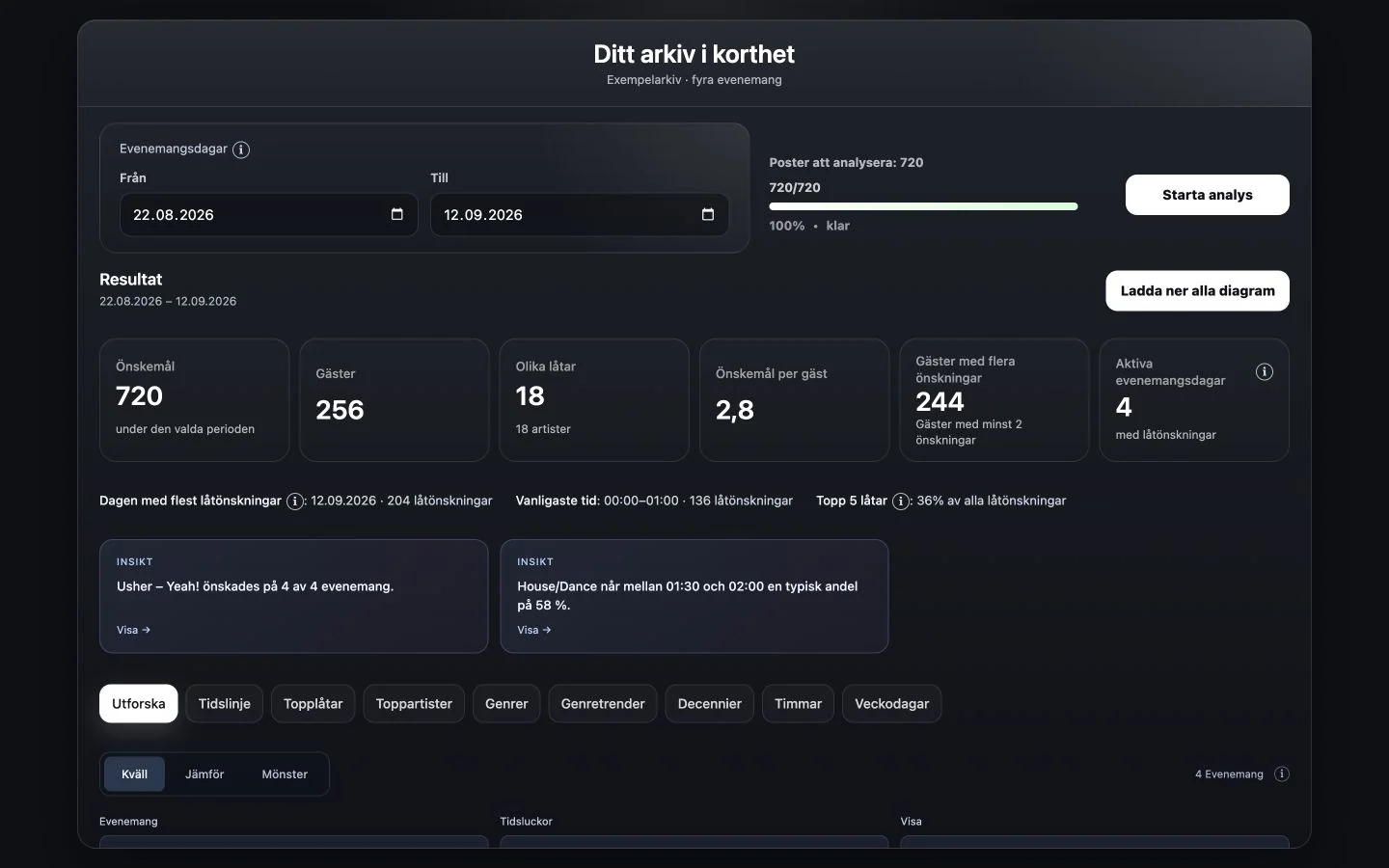Click the Önskemål 720 stat card

point(194,400)
